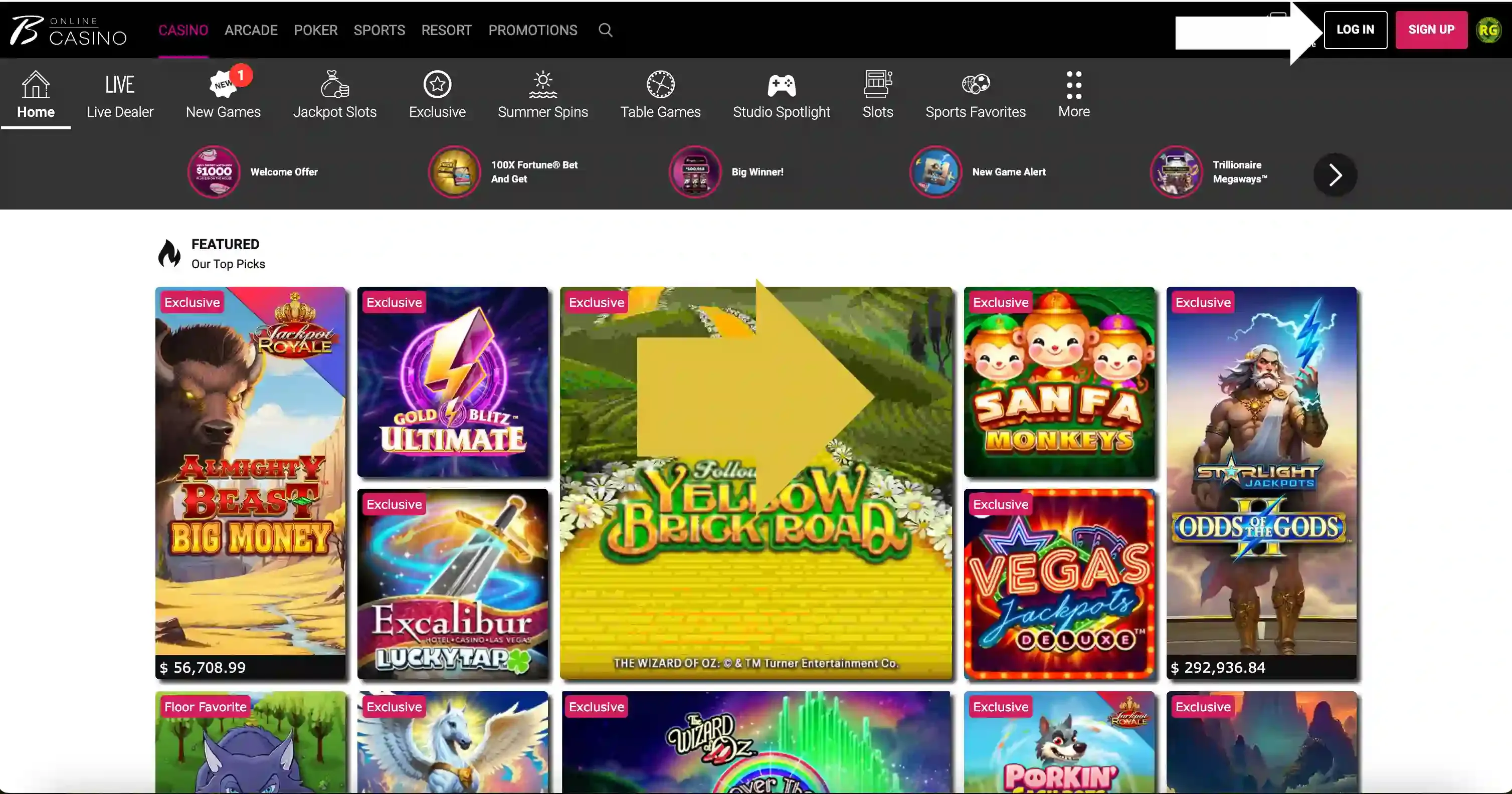
Task: Click the Featured flame icon
Action: (169, 254)
